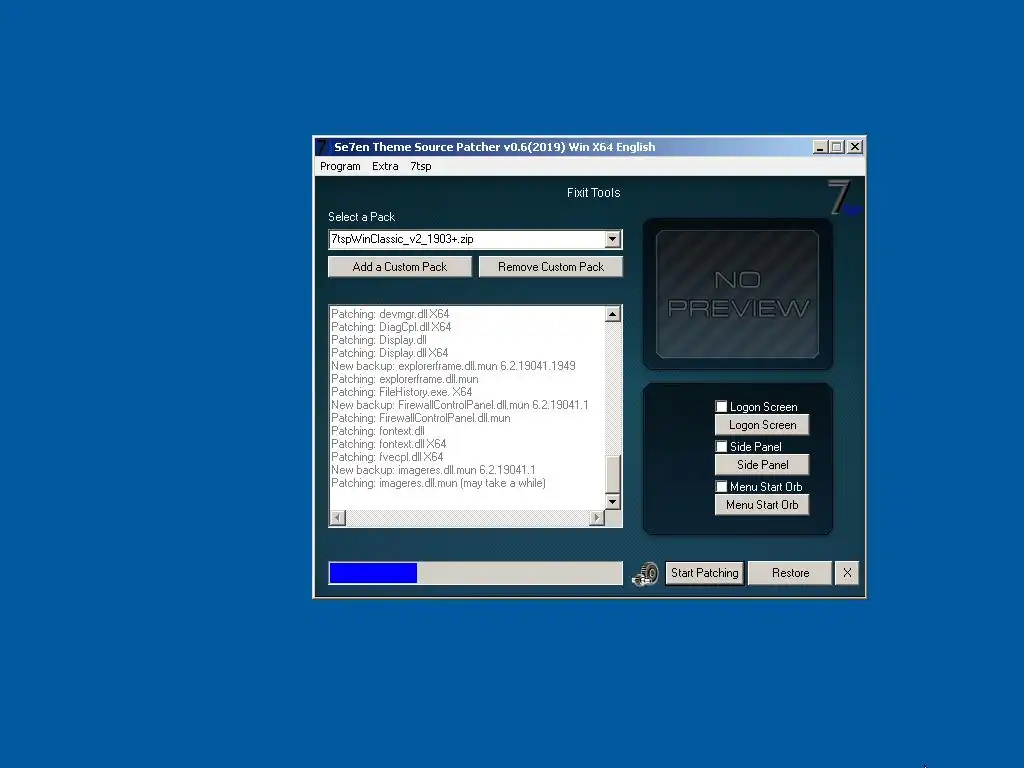
Task: Click the gears settings icon beside Start Patching
Action: (645, 573)
